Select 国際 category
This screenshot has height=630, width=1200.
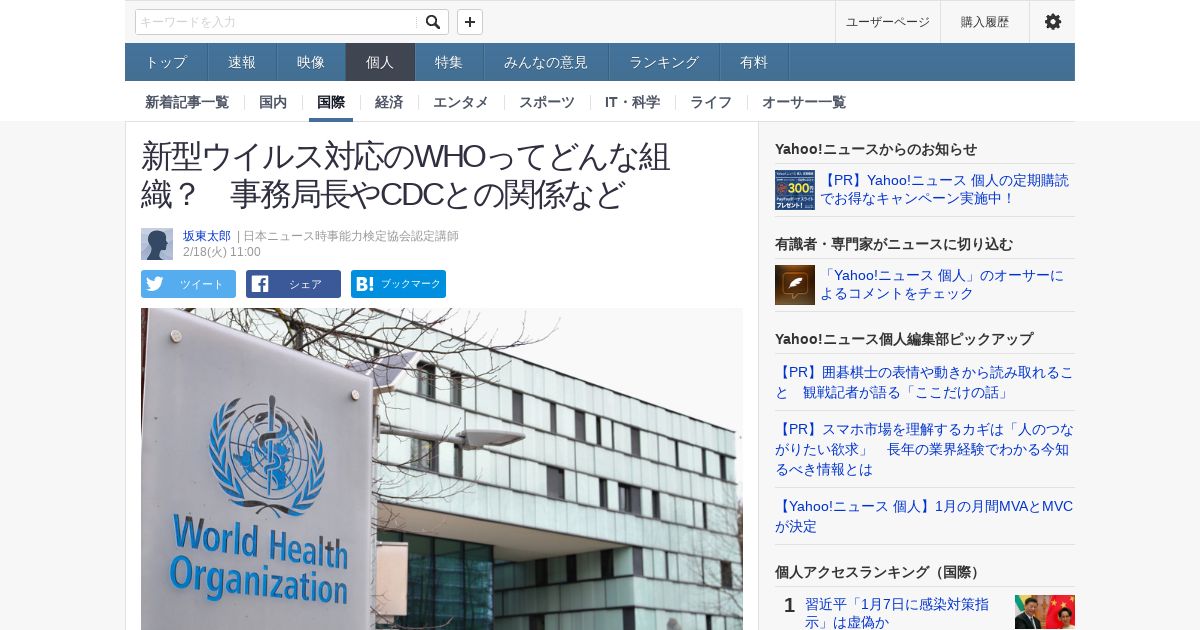pyautogui.click(x=331, y=102)
